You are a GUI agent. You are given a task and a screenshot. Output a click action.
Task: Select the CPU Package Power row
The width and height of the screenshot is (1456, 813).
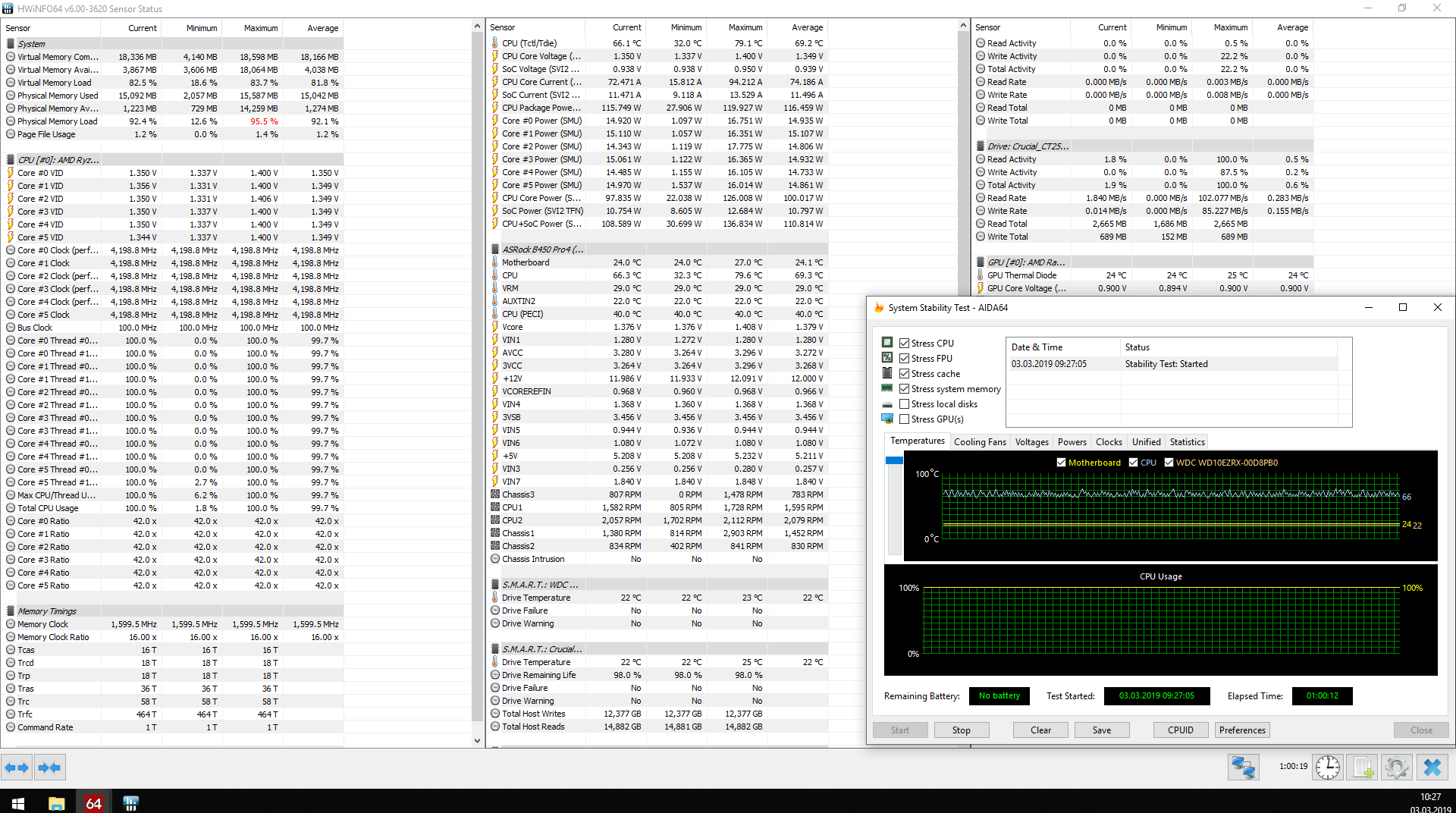[657, 108]
